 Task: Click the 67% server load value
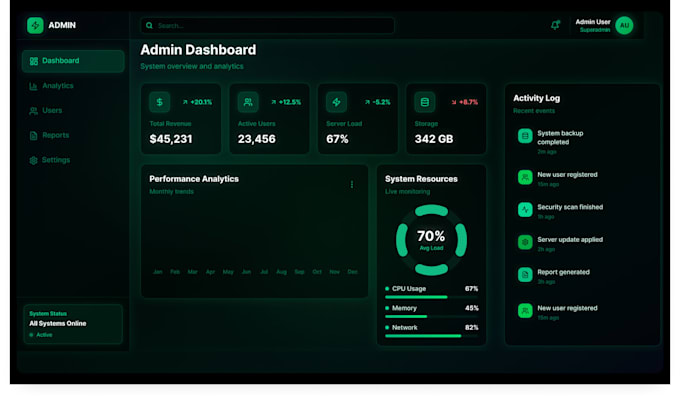(x=337, y=139)
